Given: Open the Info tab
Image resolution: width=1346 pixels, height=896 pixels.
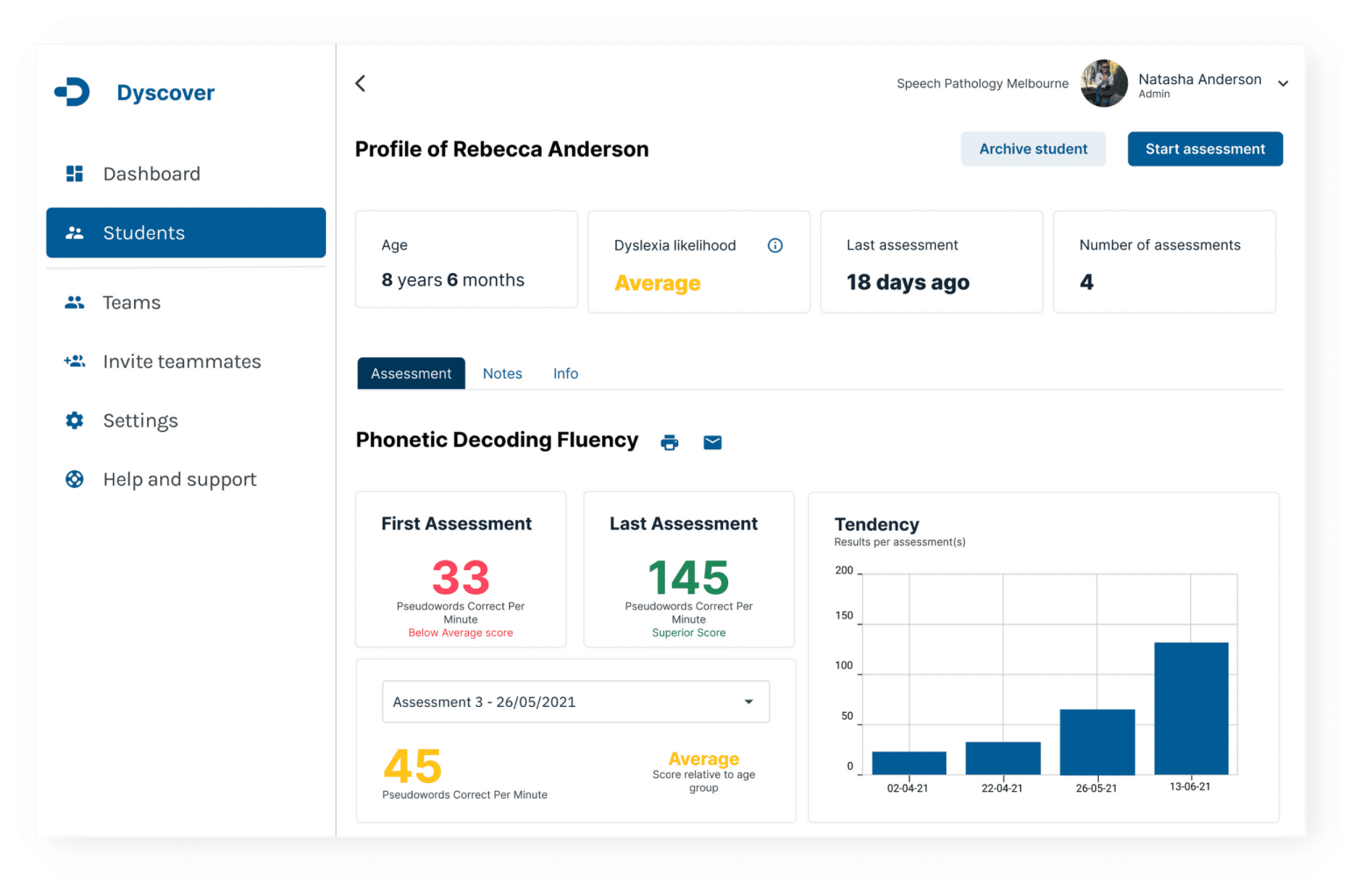Looking at the screenshot, I should tap(565, 373).
